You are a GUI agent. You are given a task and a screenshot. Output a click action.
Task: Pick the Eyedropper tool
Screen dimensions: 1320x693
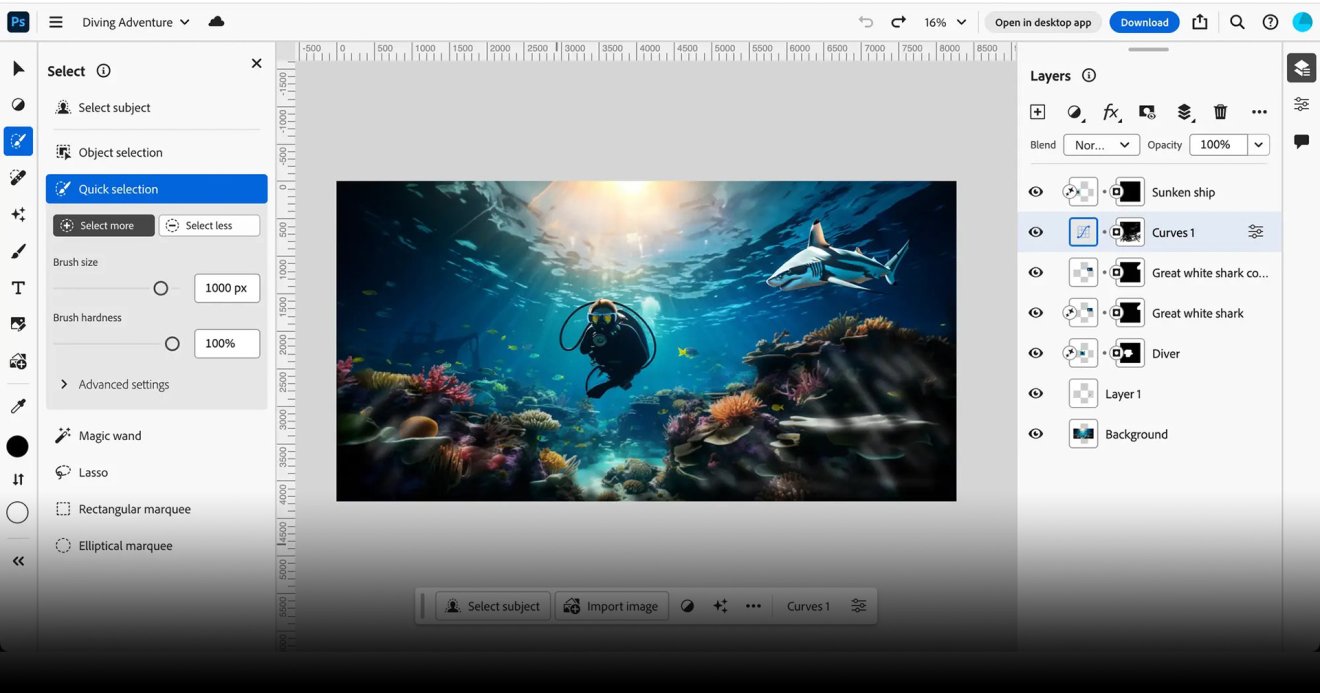coord(18,406)
